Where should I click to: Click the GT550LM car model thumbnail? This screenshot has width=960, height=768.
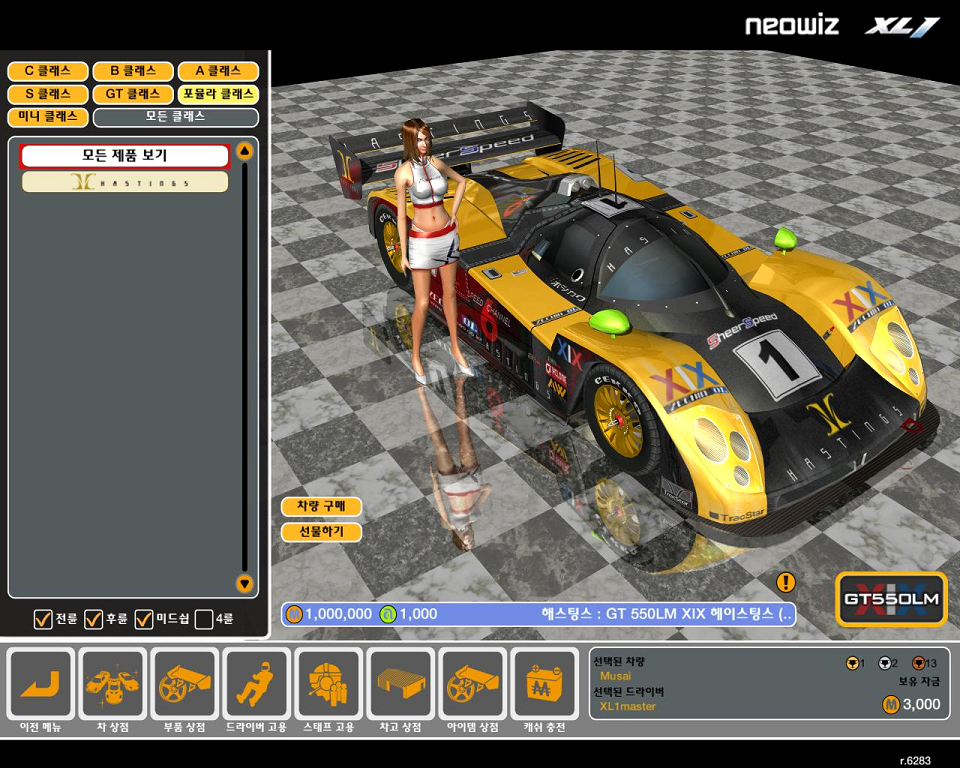tap(891, 599)
